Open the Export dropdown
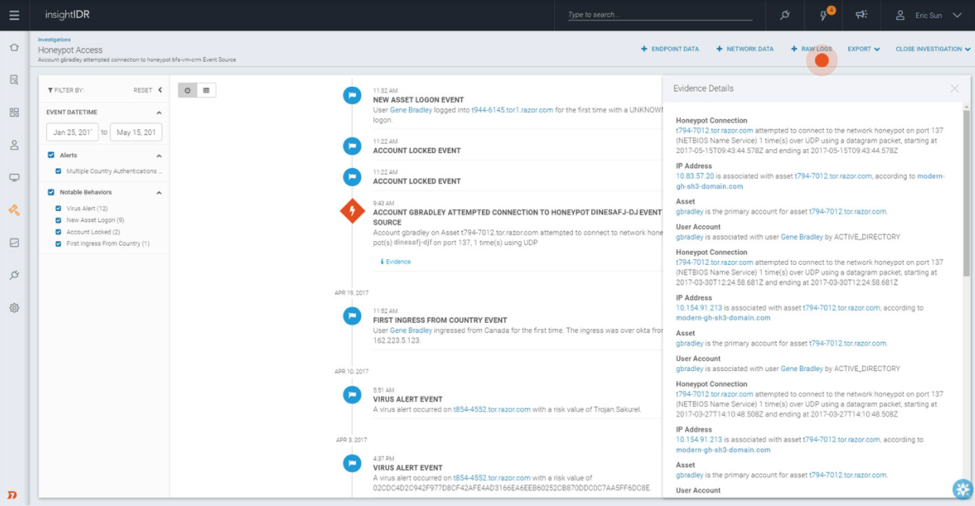The width and height of the screenshot is (975, 506). [x=863, y=49]
